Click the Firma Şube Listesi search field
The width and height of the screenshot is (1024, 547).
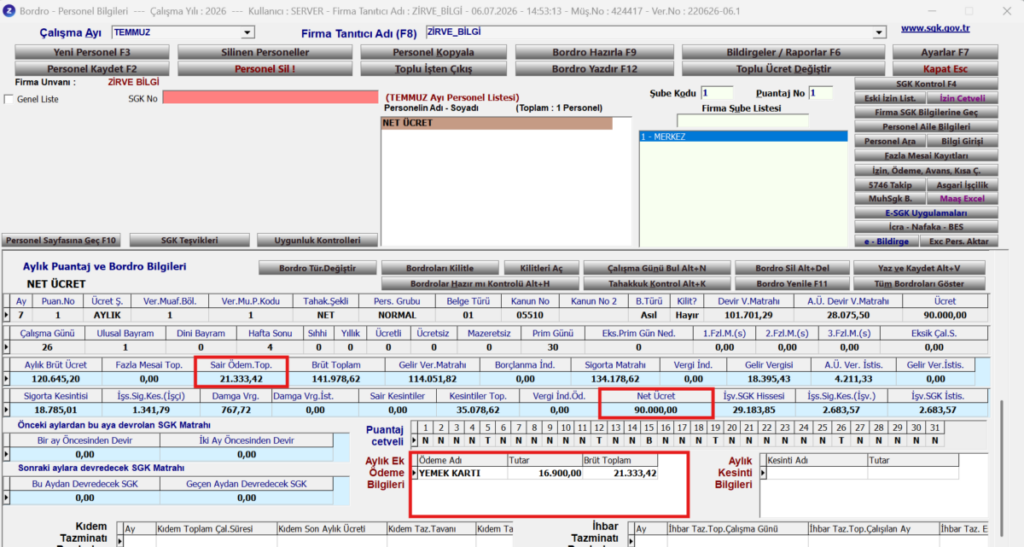click(x=743, y=121)
